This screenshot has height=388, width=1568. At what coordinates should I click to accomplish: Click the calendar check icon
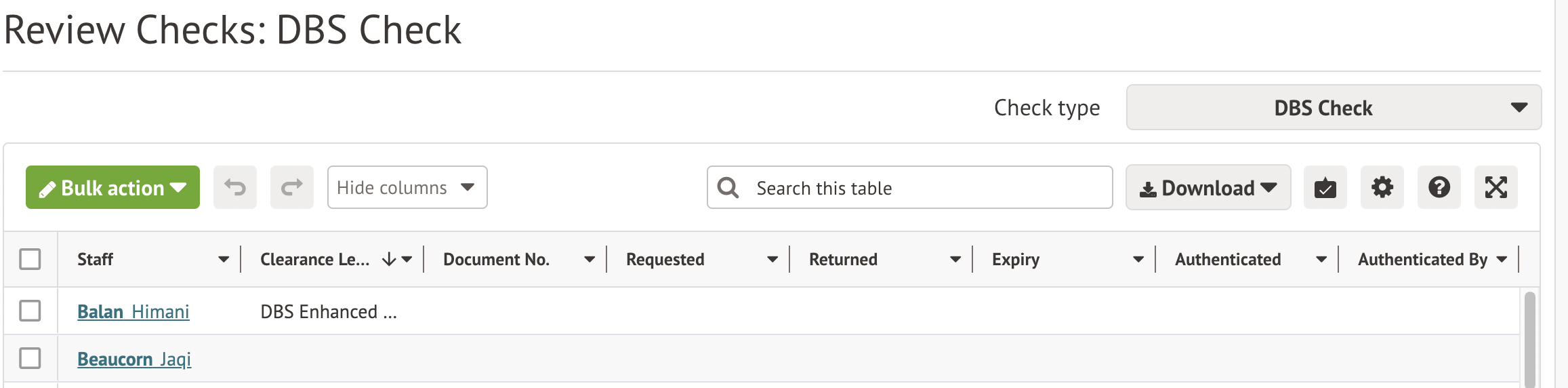[1325, 187]
